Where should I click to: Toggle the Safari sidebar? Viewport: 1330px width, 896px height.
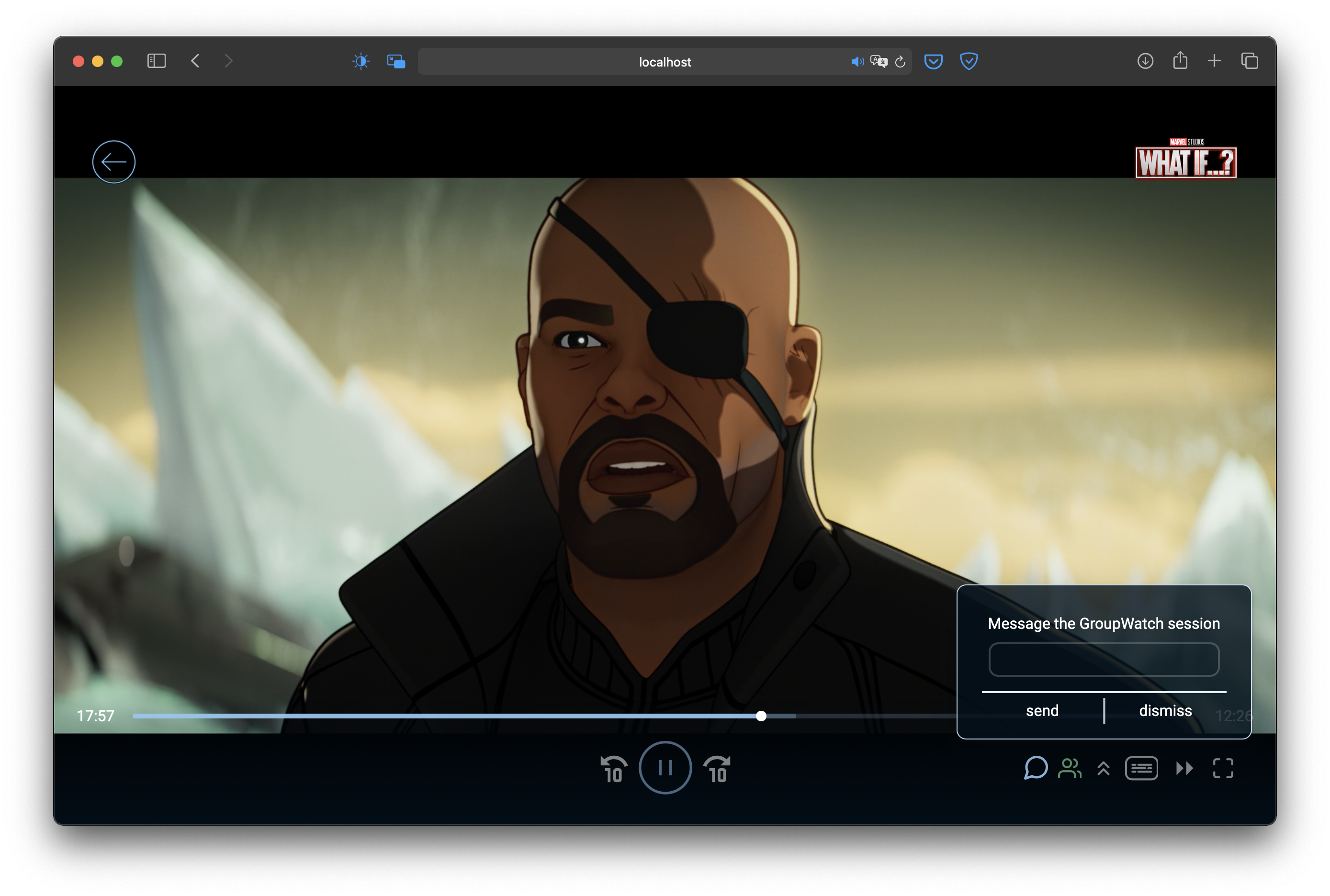pyautogui.click(x=156, y=61)
